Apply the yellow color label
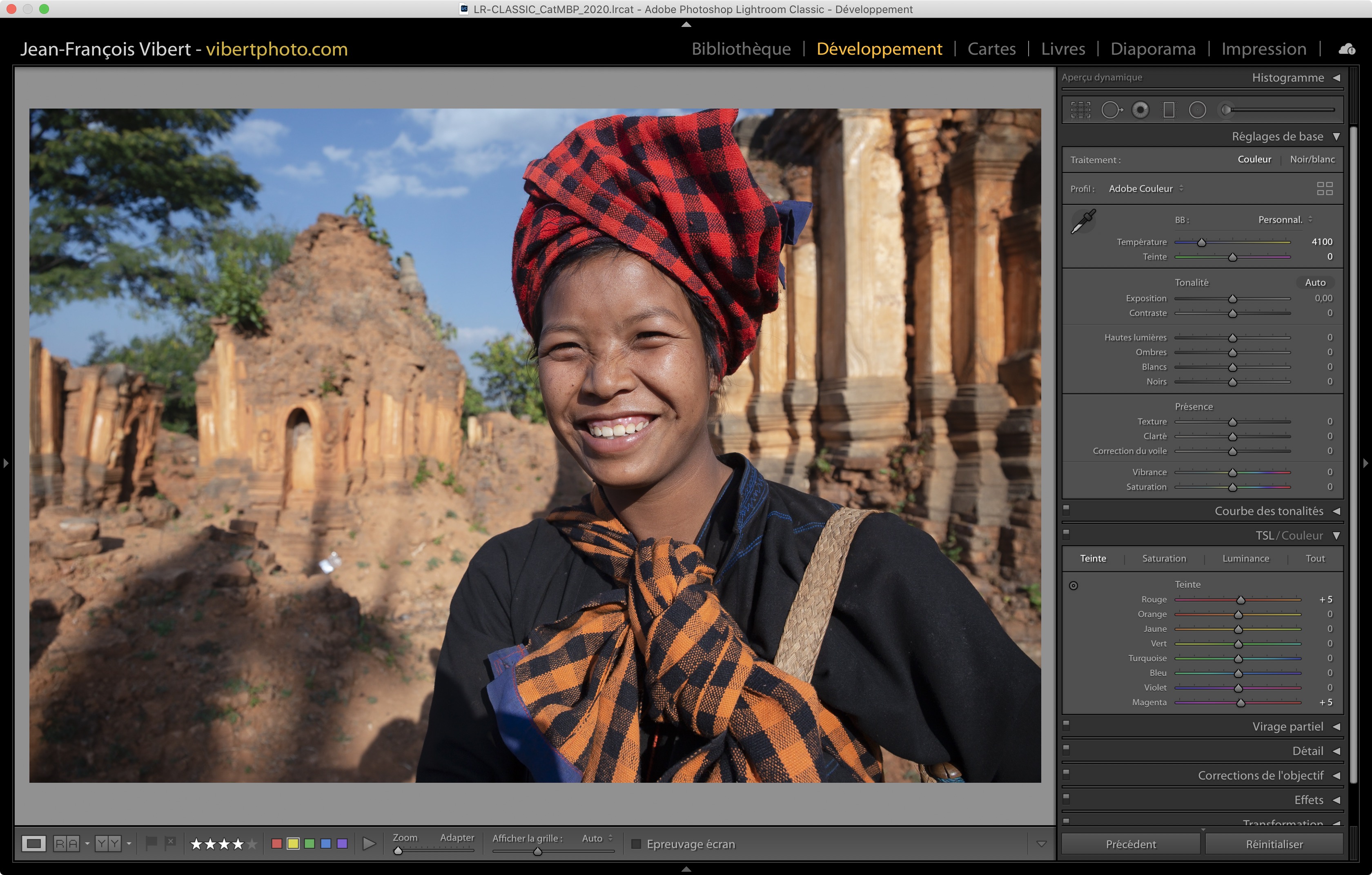1372x875 pixels. click(x=293, y=844)
